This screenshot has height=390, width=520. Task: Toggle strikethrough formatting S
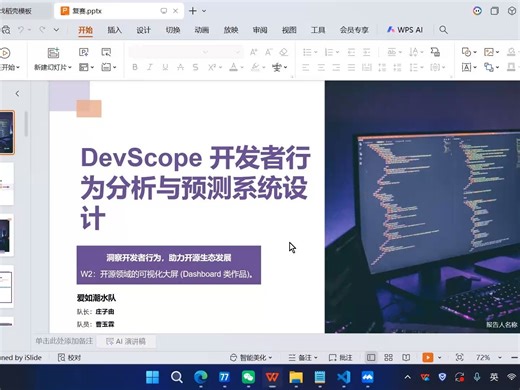pos(195,67)
